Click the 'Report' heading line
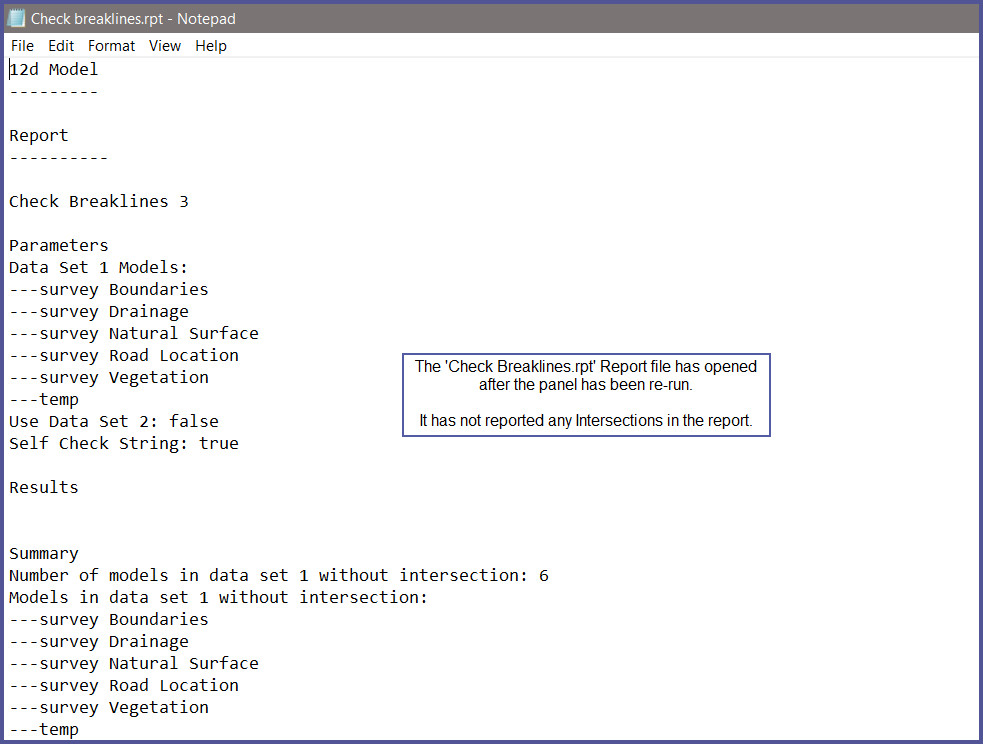This screenshot has width=983, height=744. coord(39,135)
